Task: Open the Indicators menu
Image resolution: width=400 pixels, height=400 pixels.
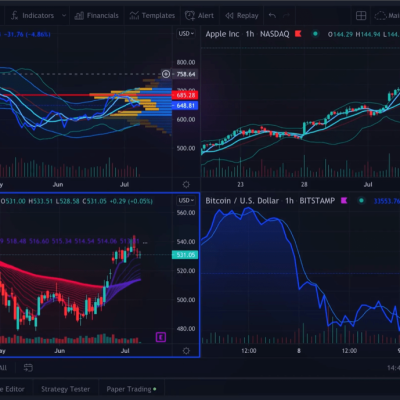Action: (32, 15)
